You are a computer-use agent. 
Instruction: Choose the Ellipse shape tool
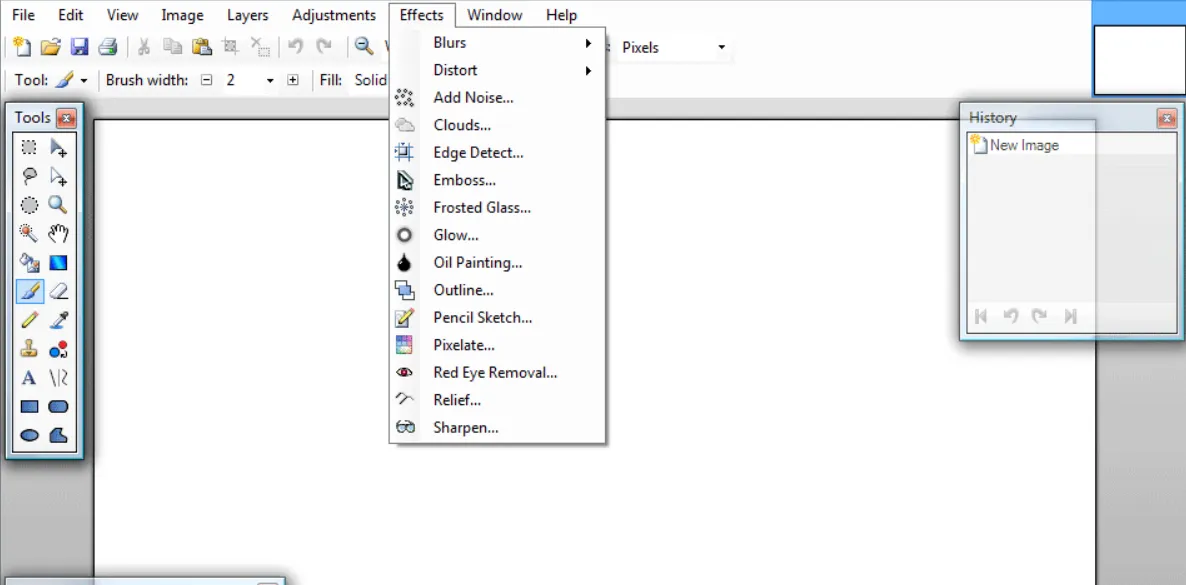(30, 436)
